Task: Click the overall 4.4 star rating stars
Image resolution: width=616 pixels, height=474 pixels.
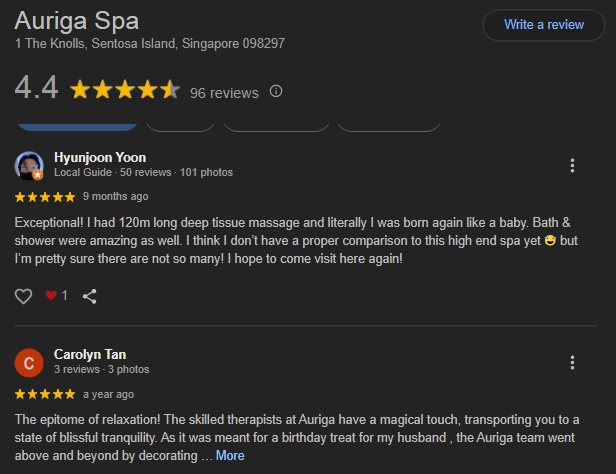Action: (x=125, y=91)
